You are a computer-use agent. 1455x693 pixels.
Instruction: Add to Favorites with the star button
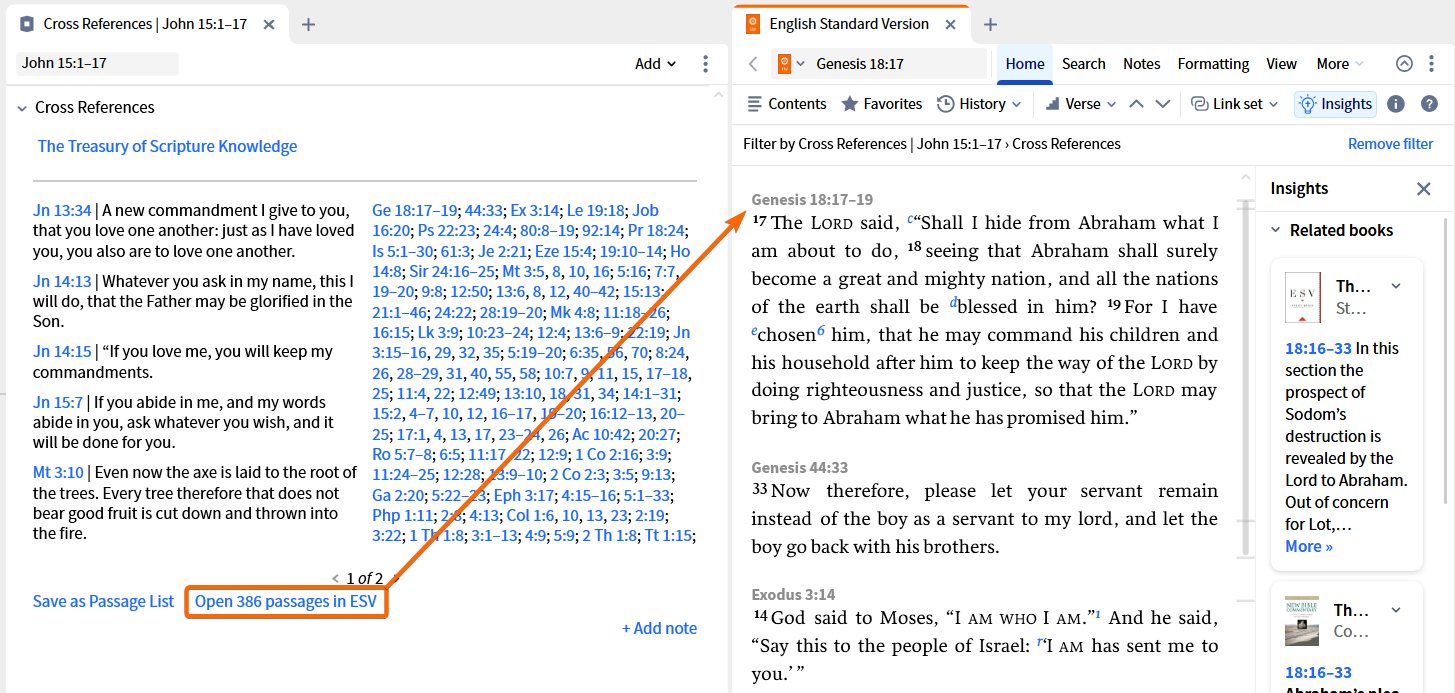click(881, 104)
